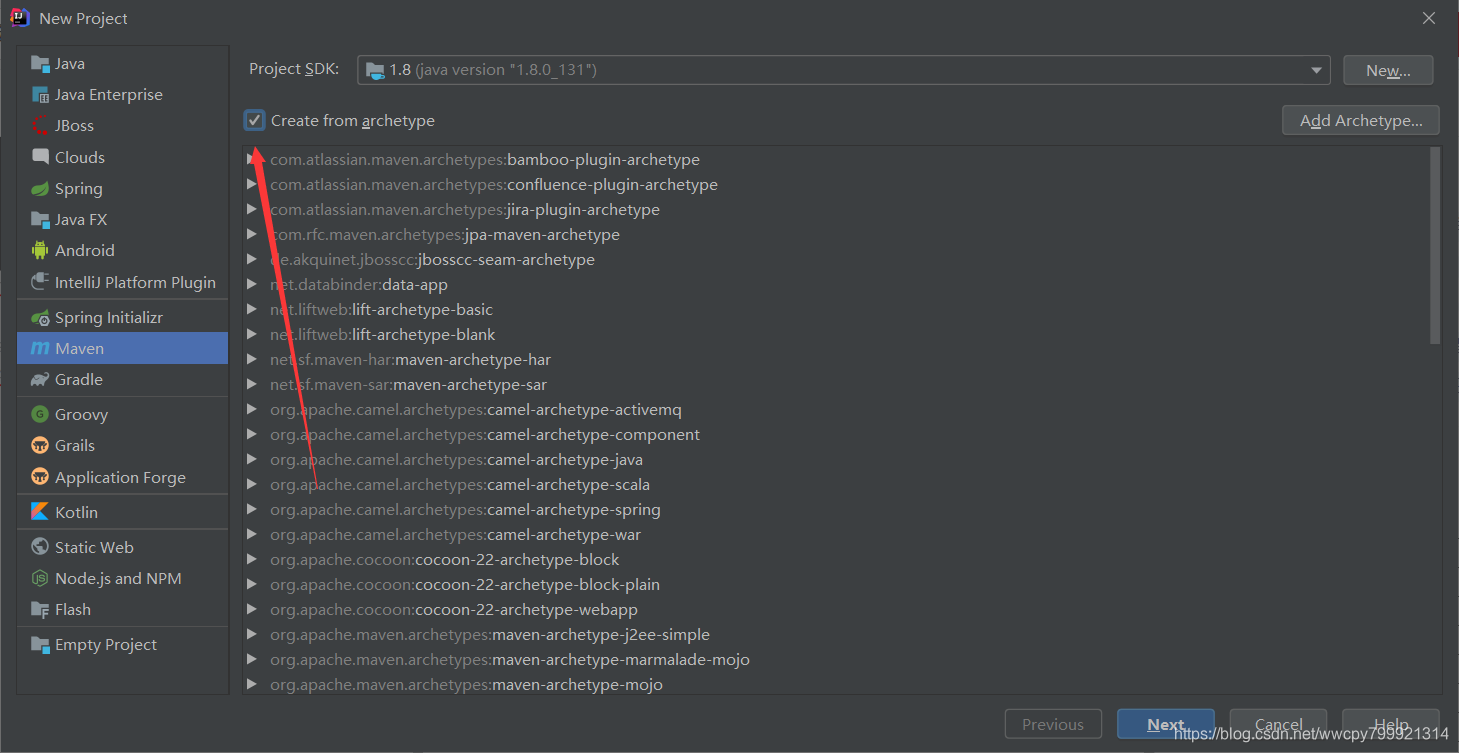Click the JBoss icon in sidebar
The height and width of the screenshot is (753, 1459).
(x=40, y=126)
